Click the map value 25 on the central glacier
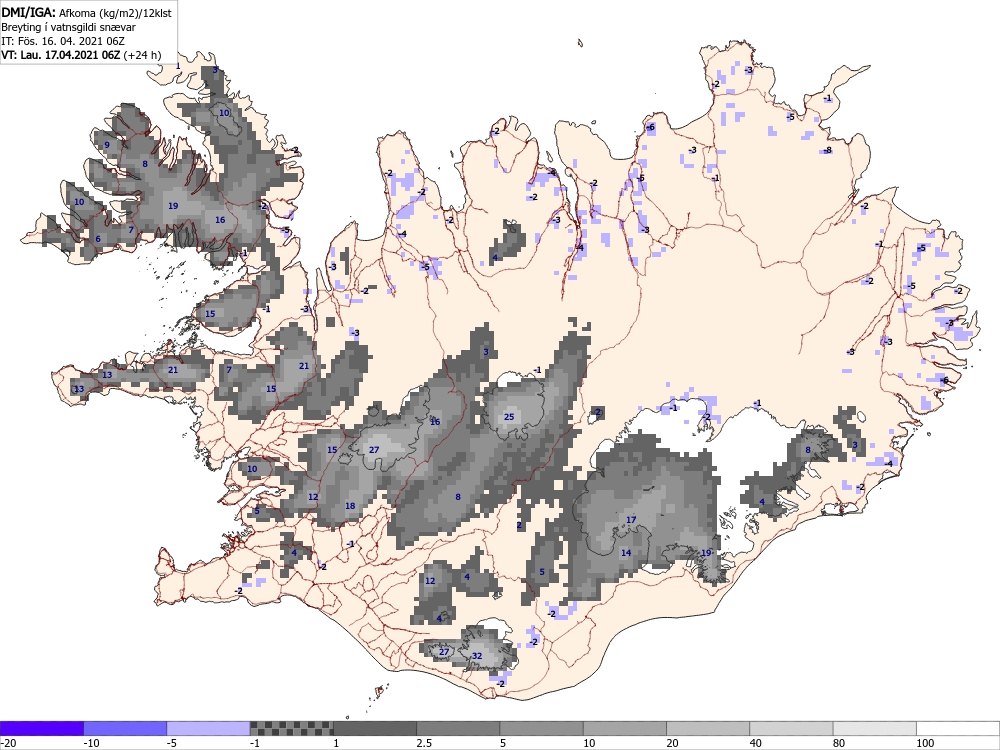Viewport: 1000px width, 750px height. (509, 417)
